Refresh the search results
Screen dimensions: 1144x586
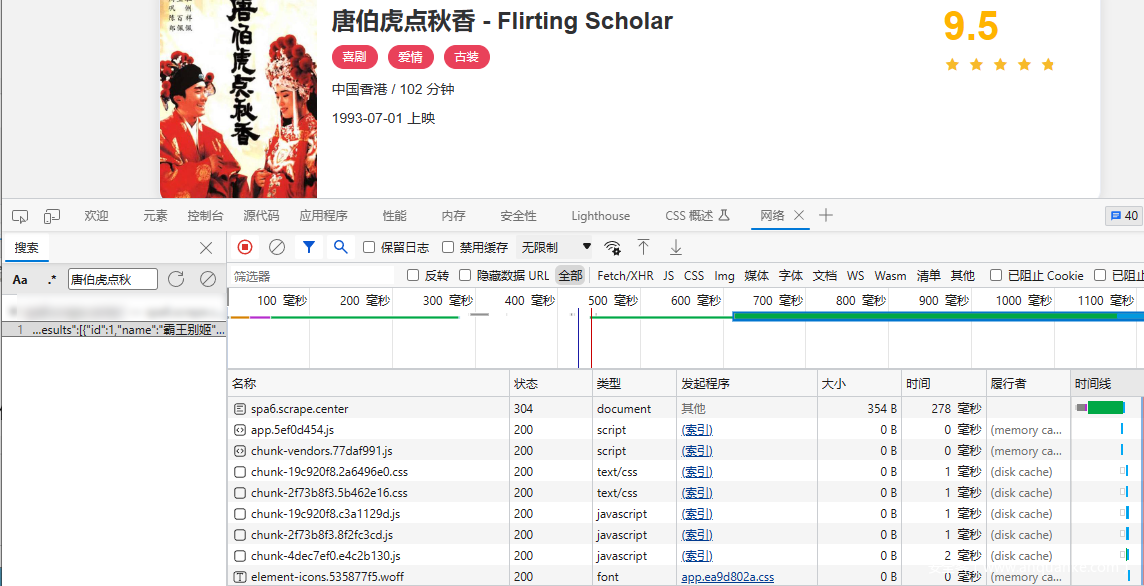[176, 280]
